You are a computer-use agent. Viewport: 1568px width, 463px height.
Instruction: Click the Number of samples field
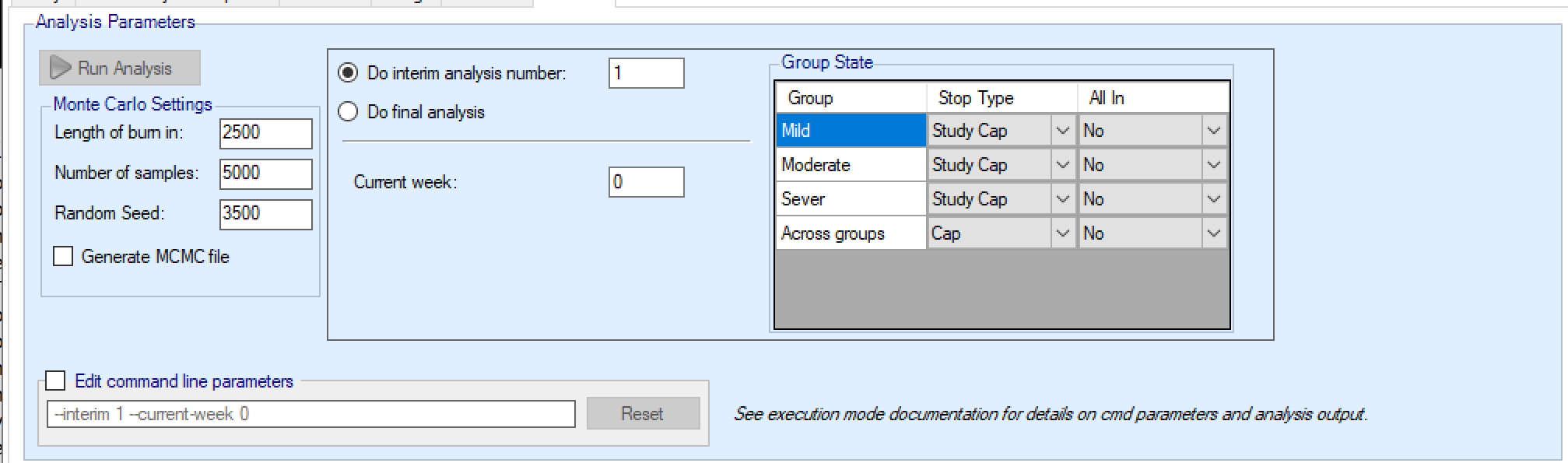click(x=265, y=174)
